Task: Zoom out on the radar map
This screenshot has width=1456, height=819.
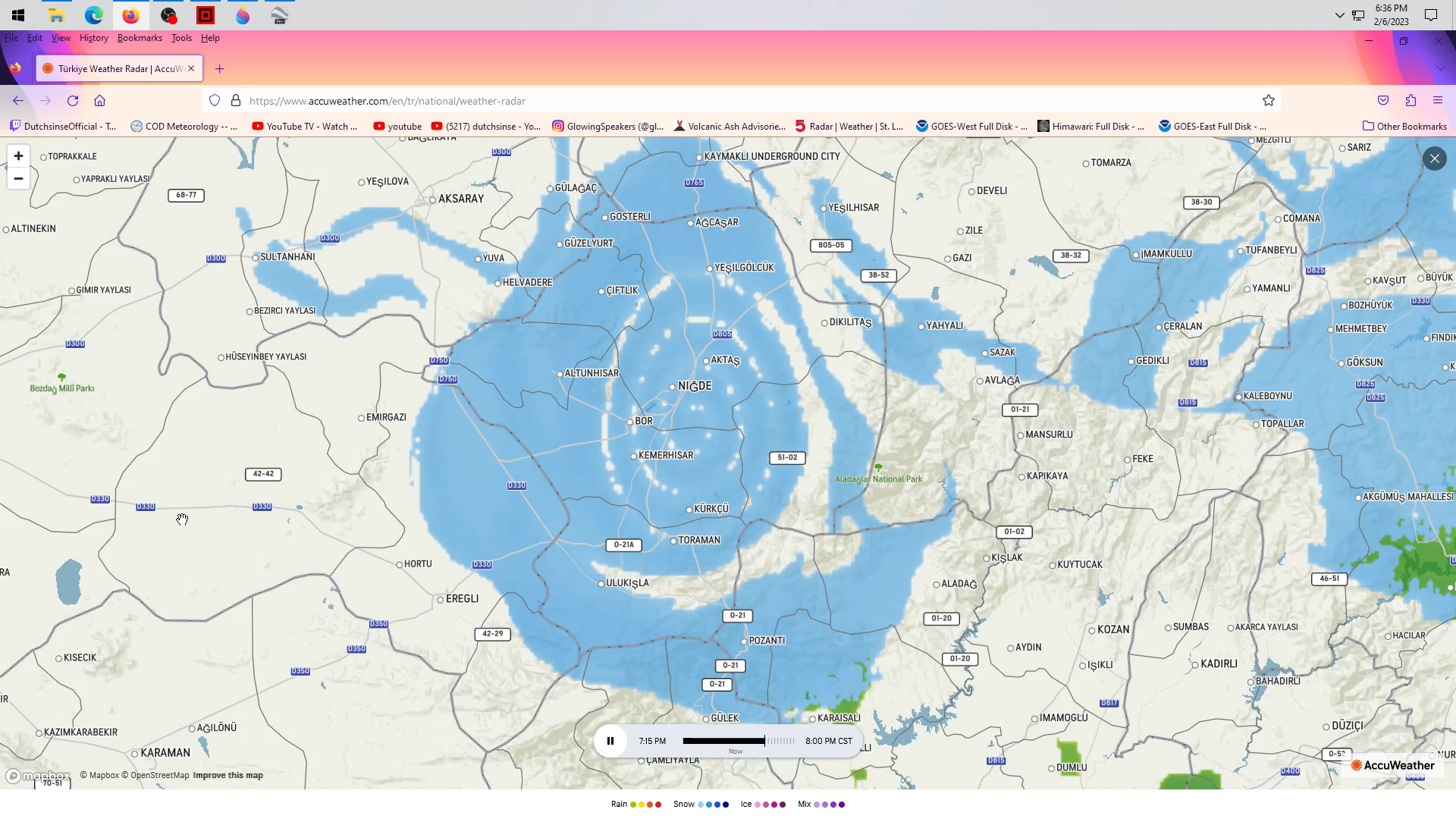Action: pos(18,179)
